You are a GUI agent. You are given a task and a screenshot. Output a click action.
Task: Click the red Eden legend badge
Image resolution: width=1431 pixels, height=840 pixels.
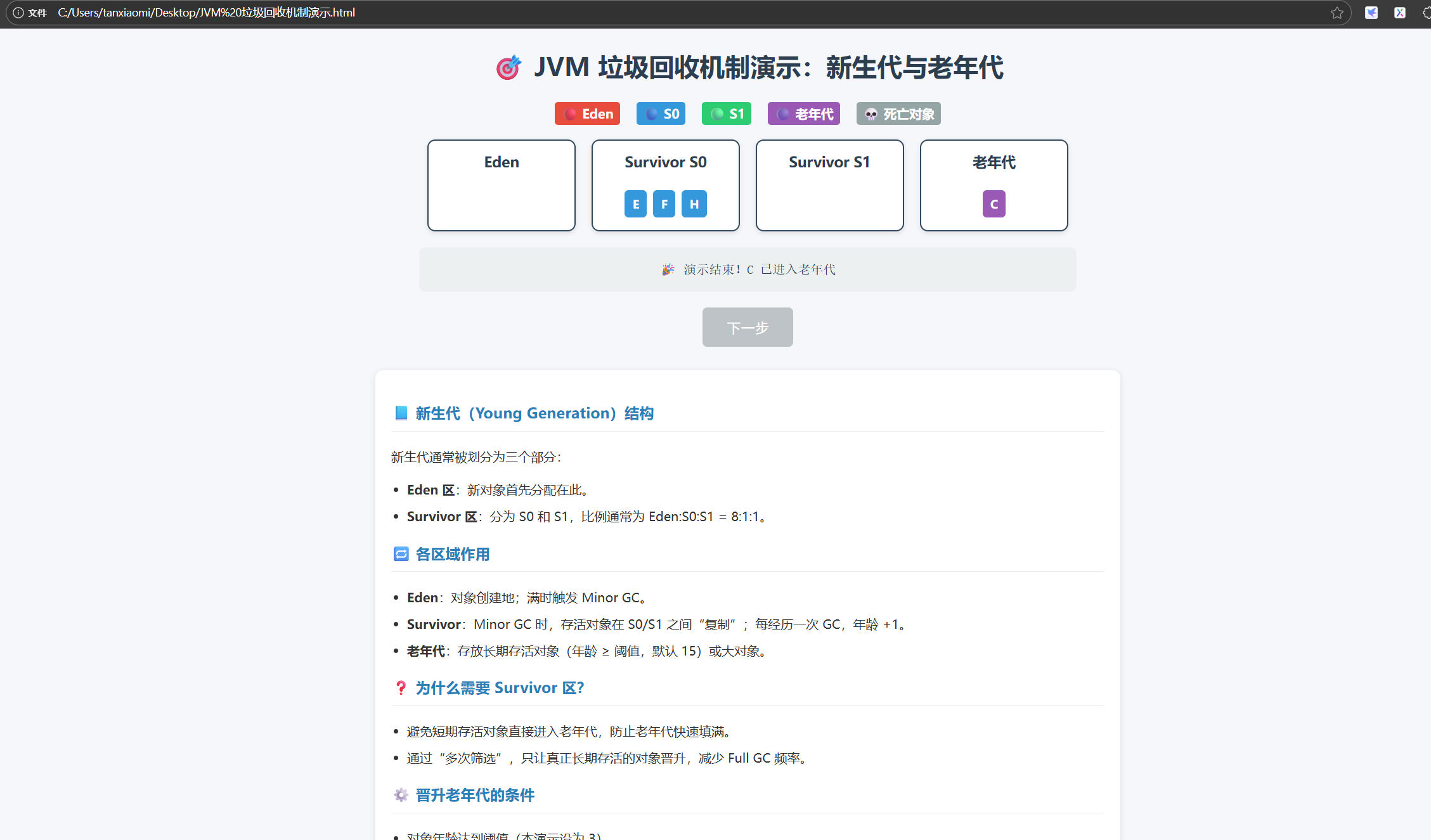point(587,114)
